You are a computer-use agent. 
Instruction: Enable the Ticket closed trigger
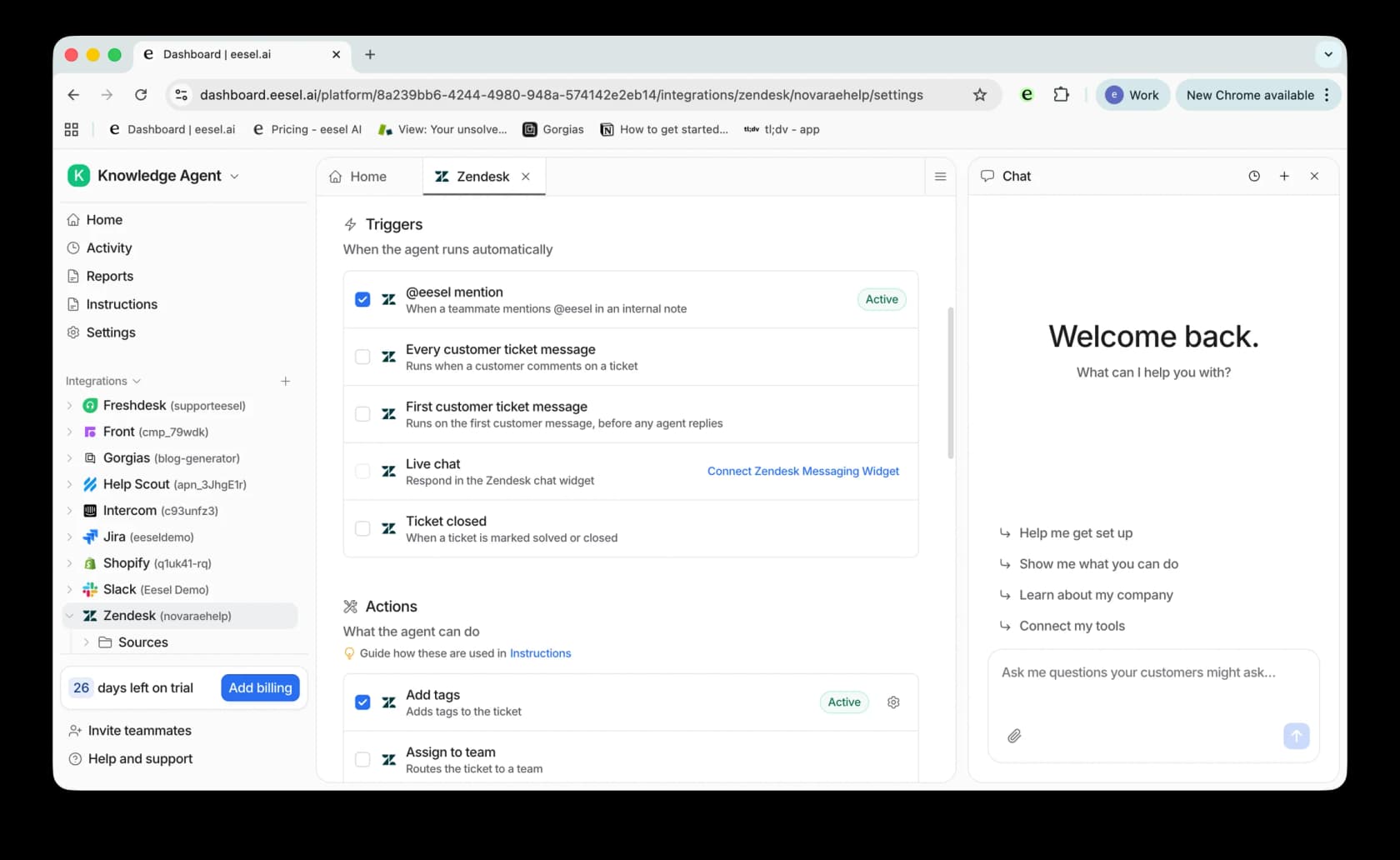coord(362,528)
